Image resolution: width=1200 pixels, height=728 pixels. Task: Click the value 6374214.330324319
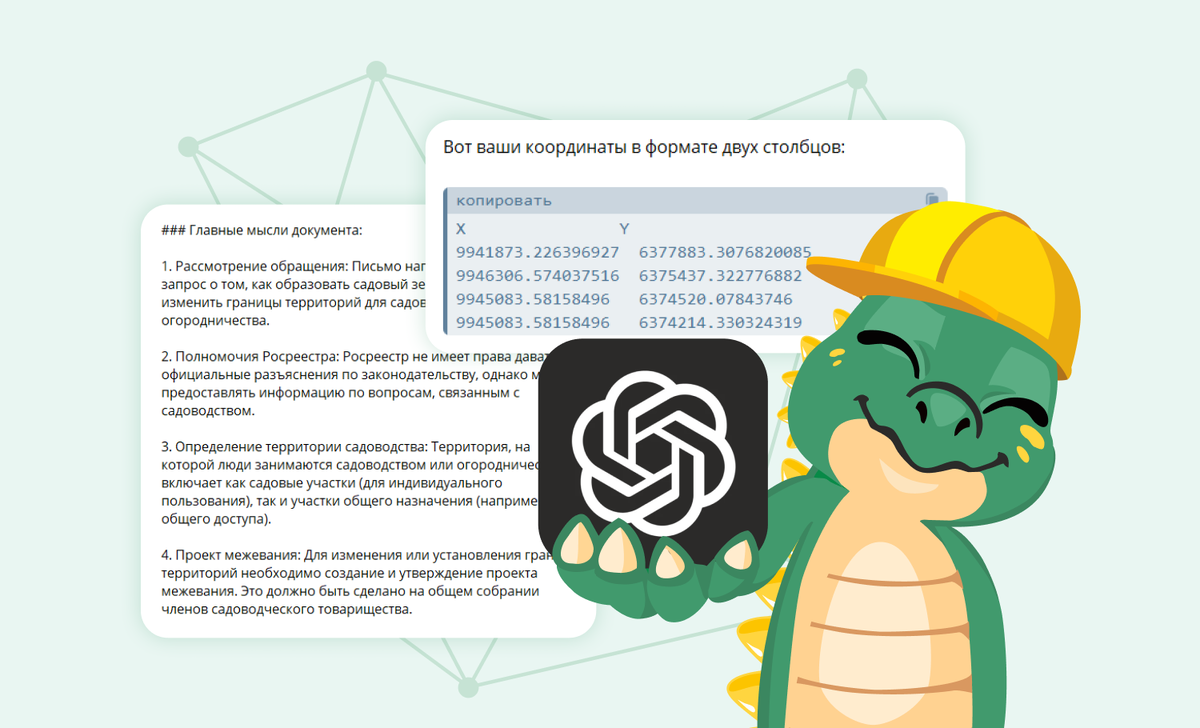click(x=720, y=323)
